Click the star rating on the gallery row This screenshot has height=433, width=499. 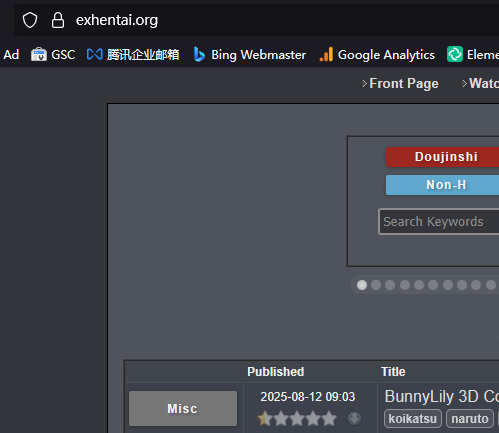click(x=297, y=418)
